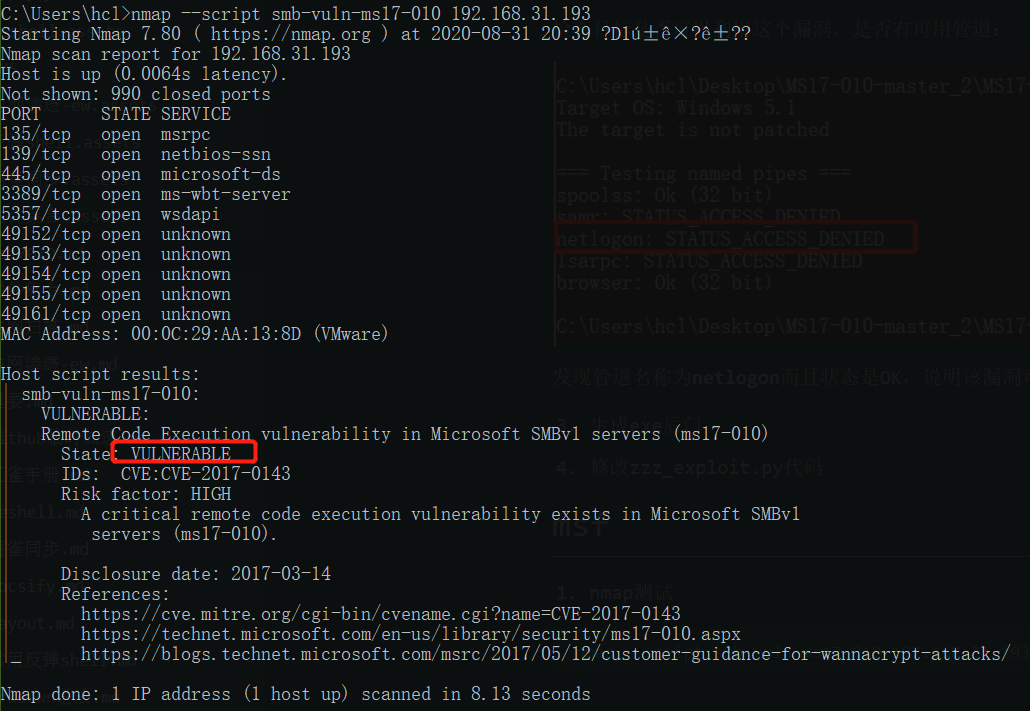Click the Nmap done summary line
The image size is (1030, 711).
[x=296, y=694]
